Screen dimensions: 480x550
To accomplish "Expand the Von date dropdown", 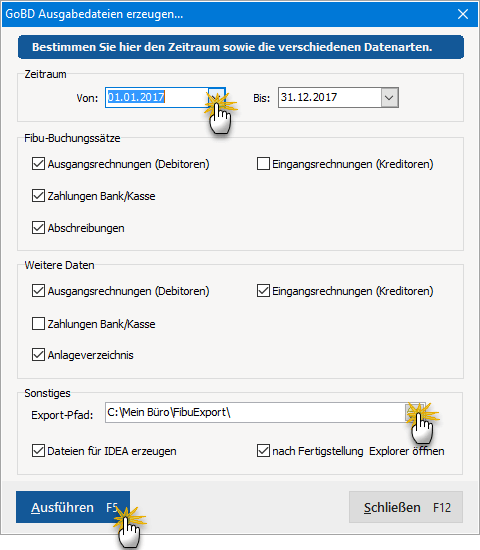I will 216,97.
